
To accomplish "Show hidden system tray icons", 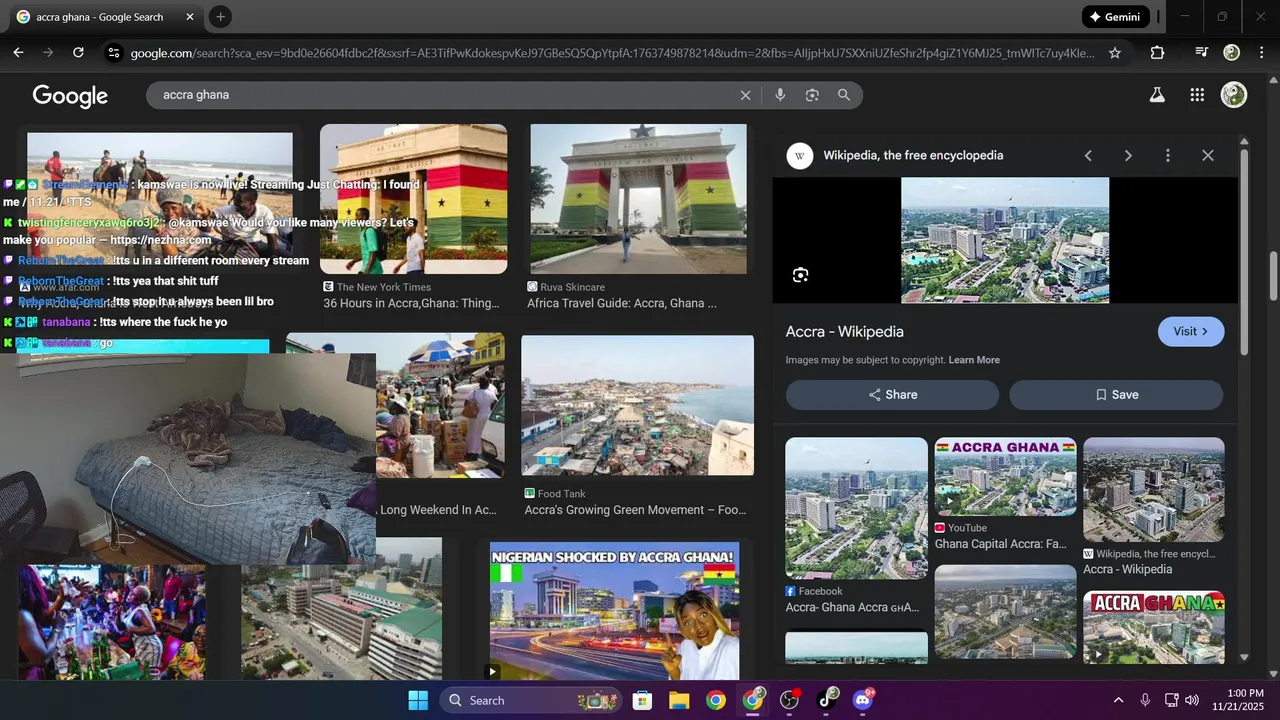I will (1118, 700).
